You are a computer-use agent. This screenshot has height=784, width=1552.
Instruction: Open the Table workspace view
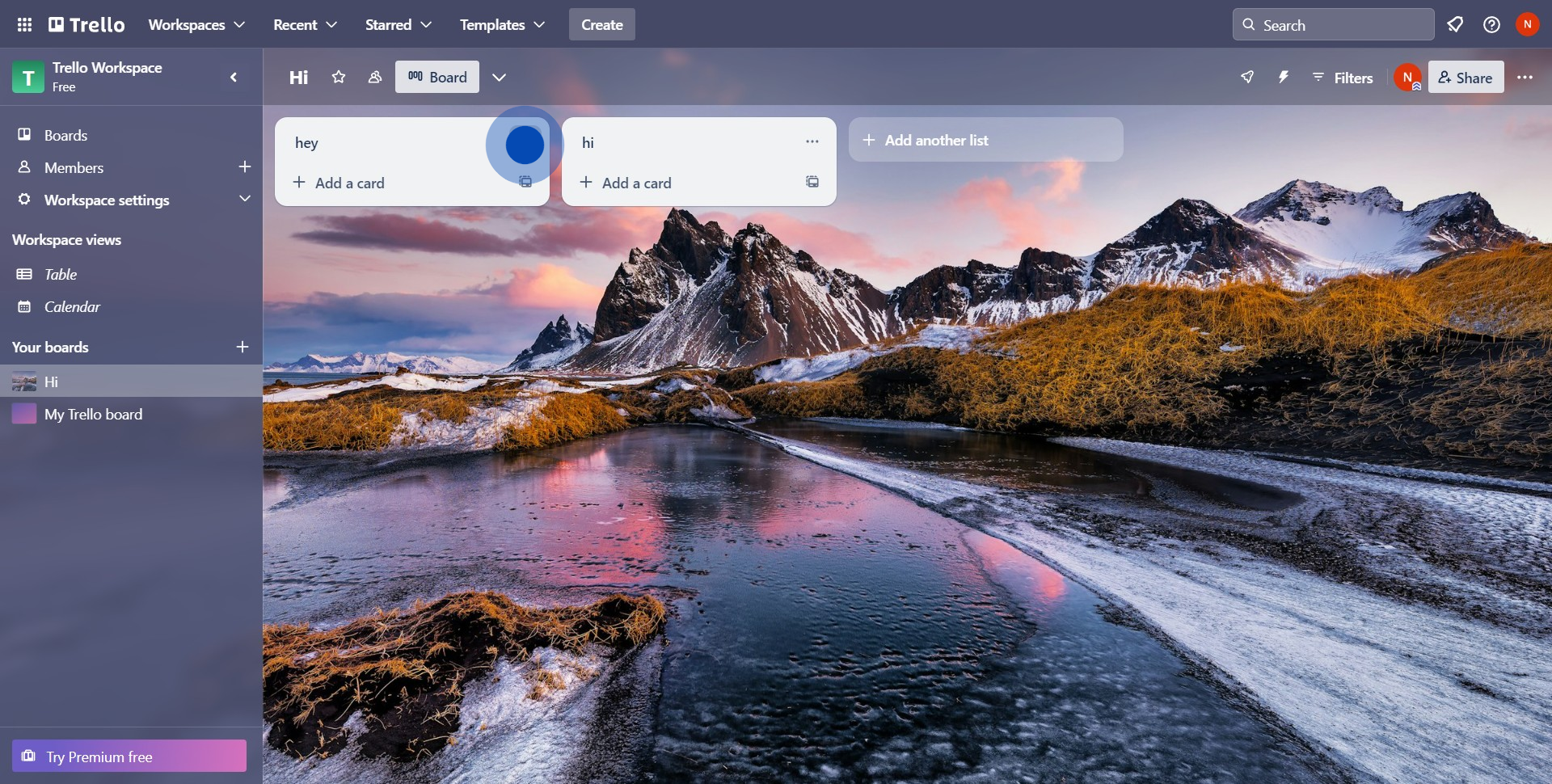coord(61,275)
